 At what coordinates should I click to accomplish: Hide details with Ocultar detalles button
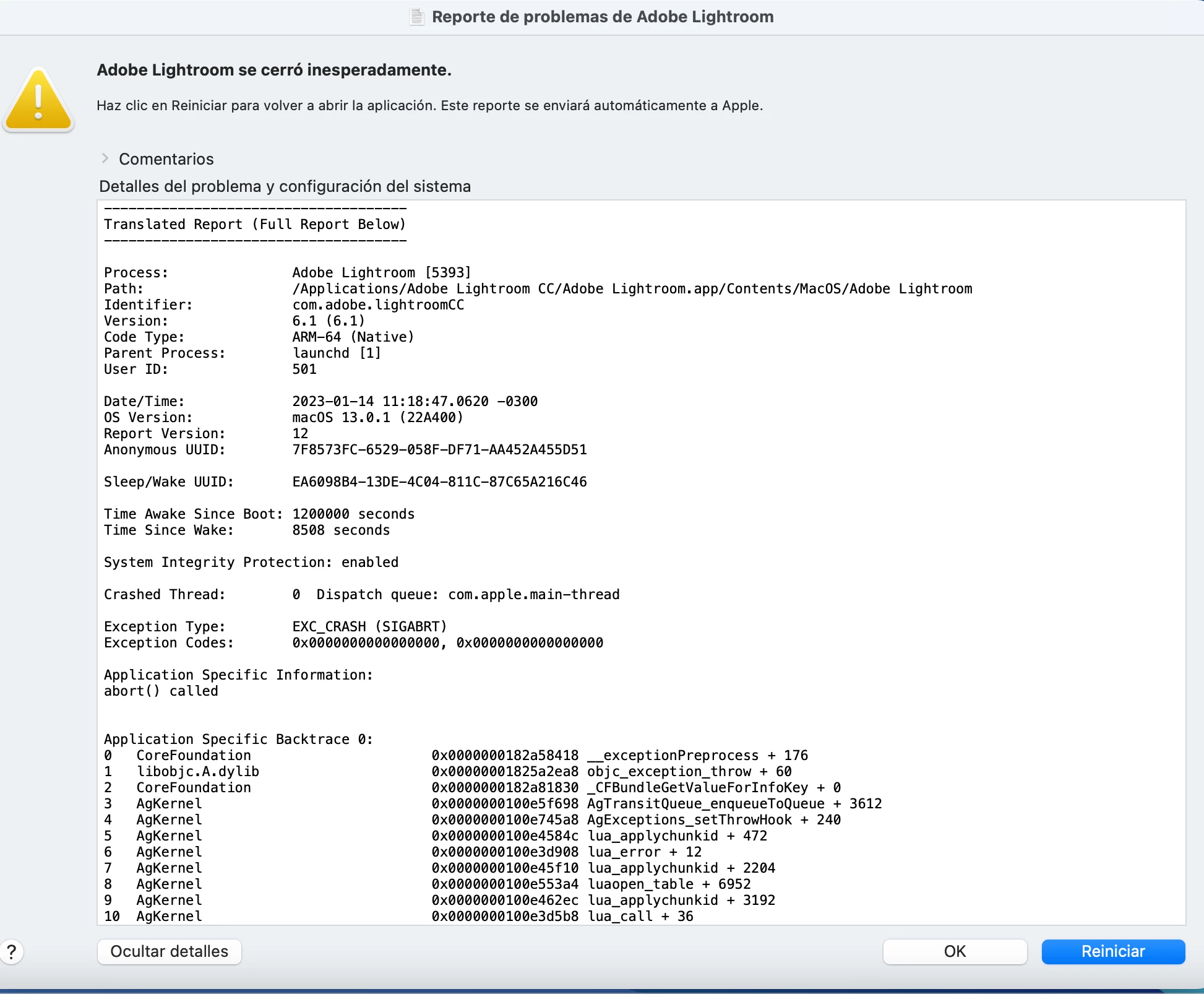[x=169, y=951]
